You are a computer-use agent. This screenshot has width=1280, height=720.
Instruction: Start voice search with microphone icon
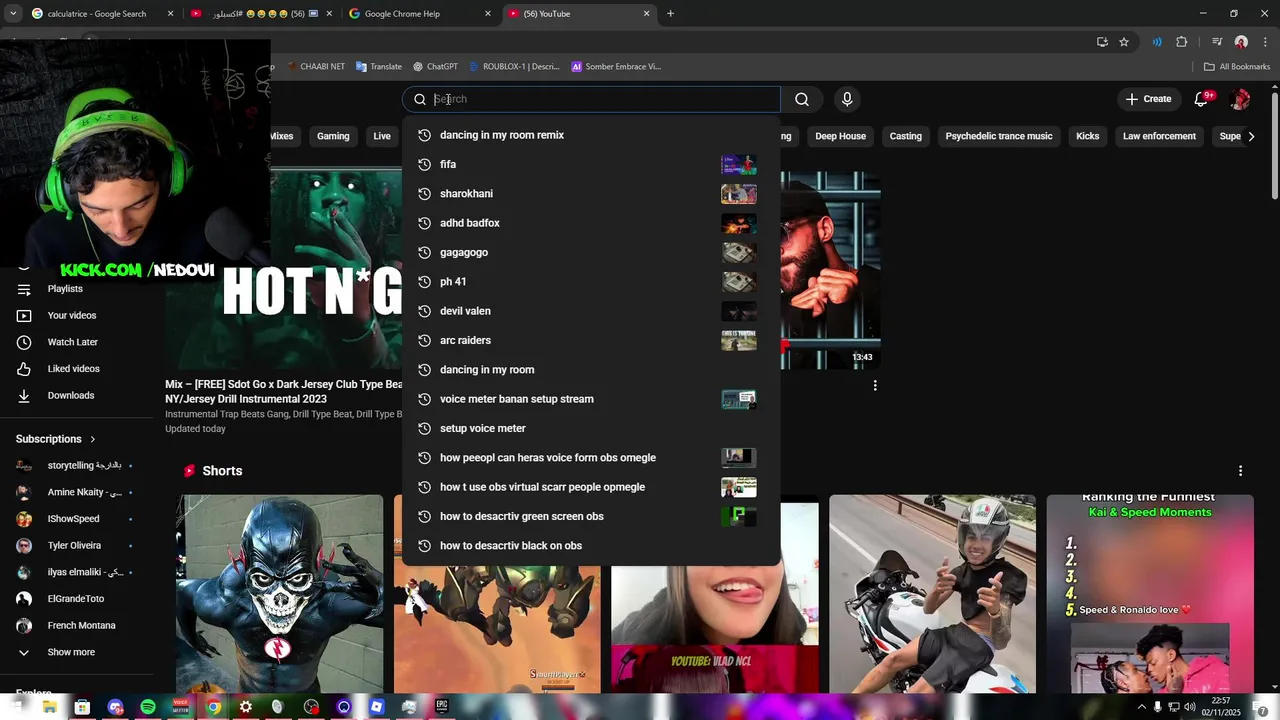tap(847, 99)
